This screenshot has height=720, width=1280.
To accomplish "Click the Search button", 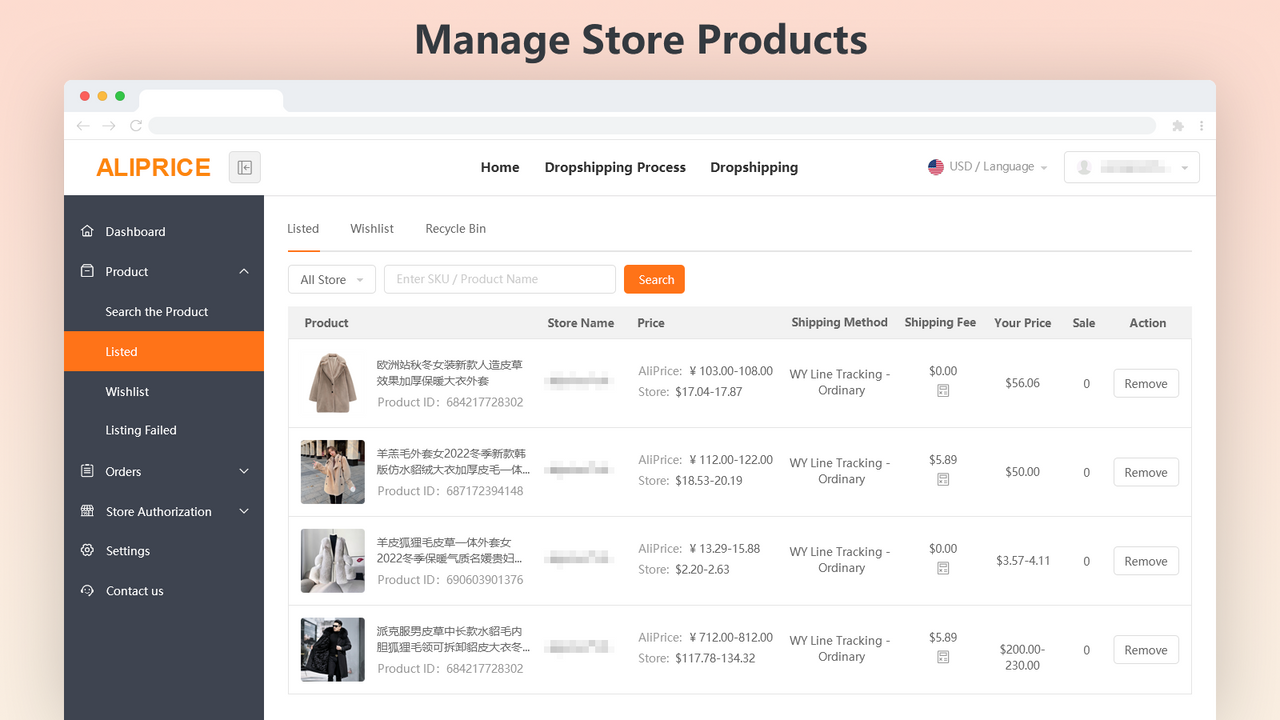I will coord(654,279).
